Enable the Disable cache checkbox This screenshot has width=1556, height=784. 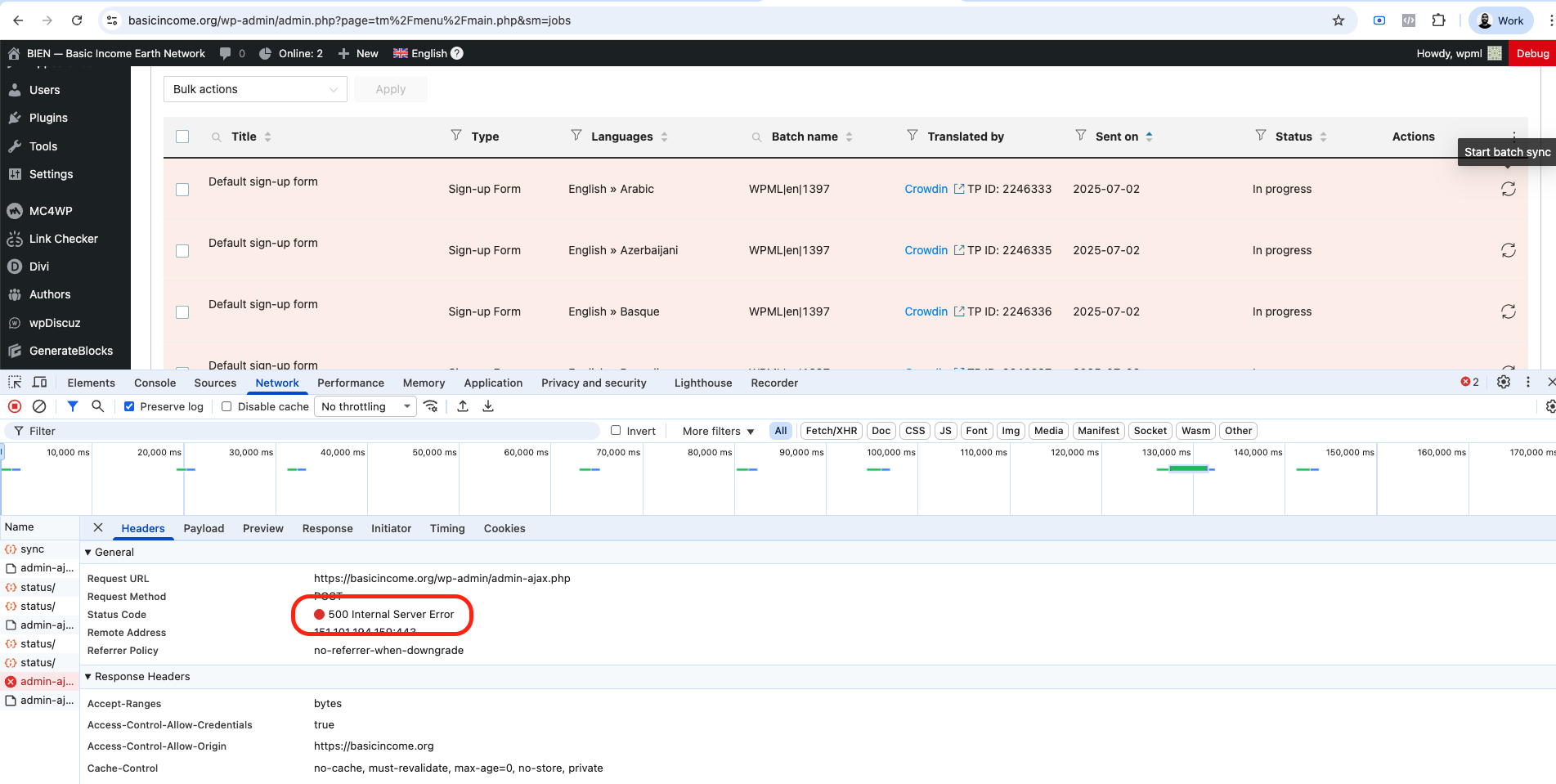226,406
